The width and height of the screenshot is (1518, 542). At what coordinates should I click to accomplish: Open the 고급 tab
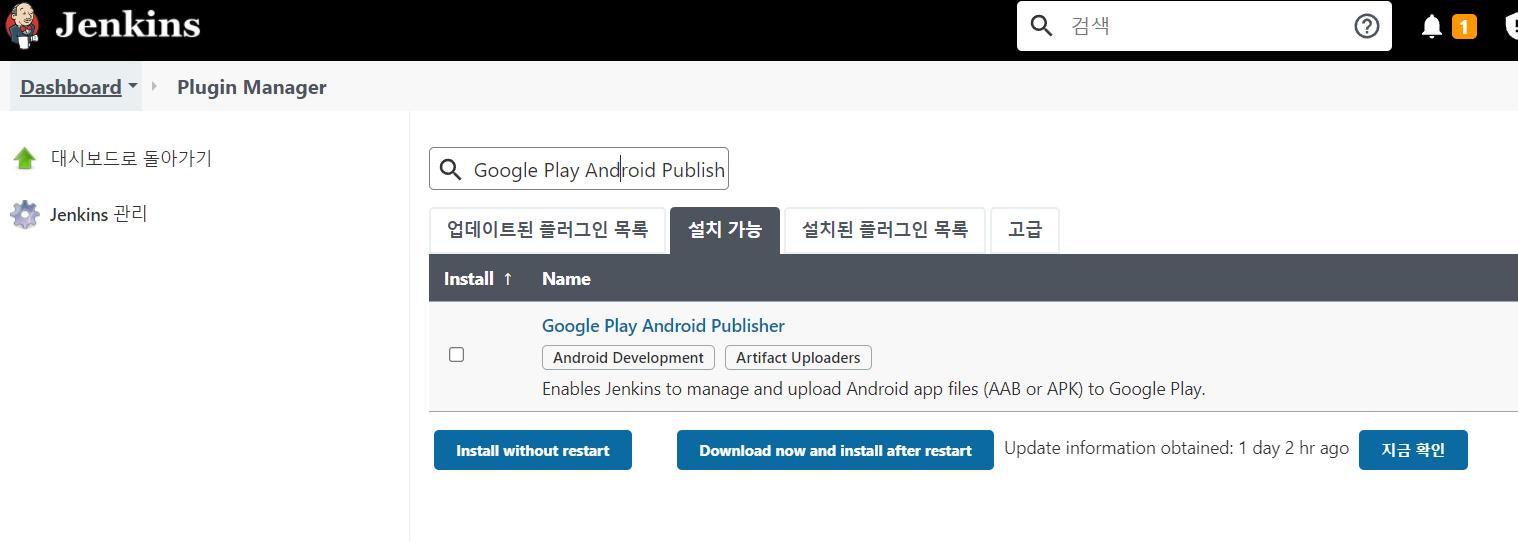point(1025,230)
